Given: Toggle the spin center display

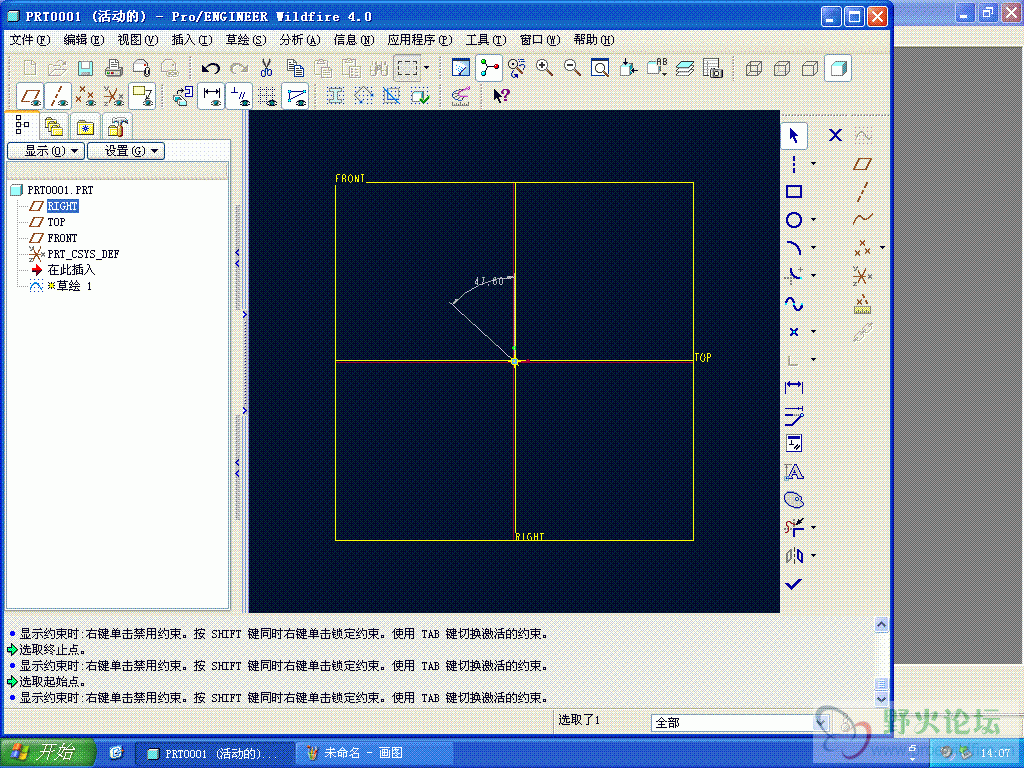Looking at the screenshot, I should point(488,67).
